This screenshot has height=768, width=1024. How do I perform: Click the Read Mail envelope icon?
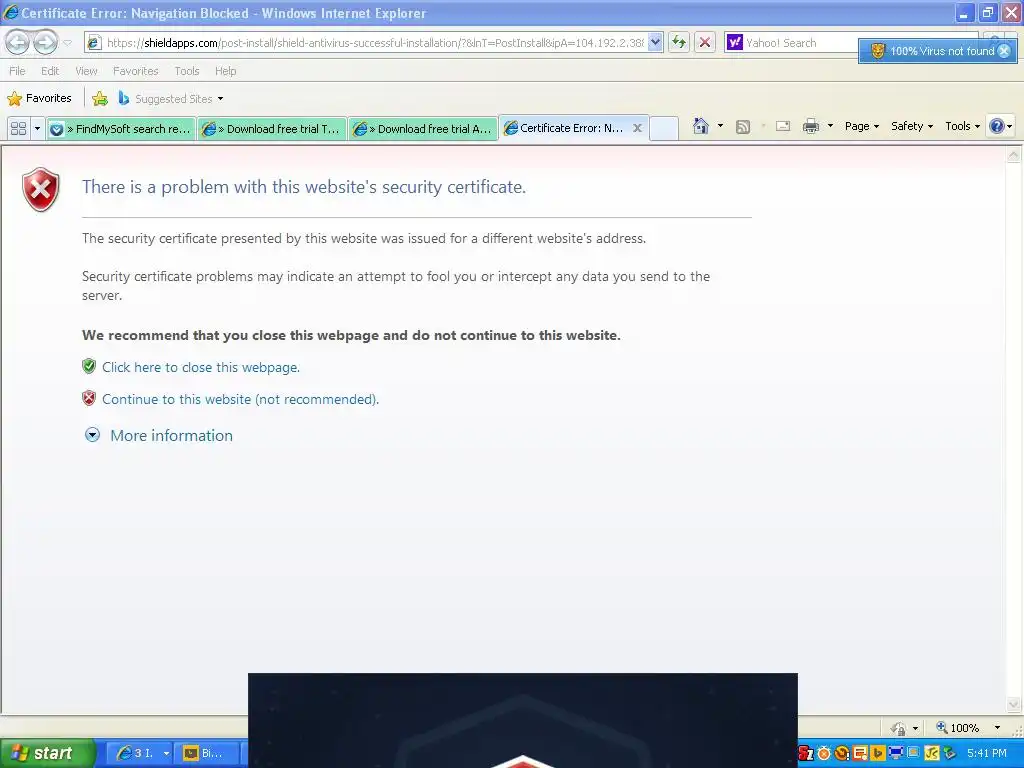783,126
